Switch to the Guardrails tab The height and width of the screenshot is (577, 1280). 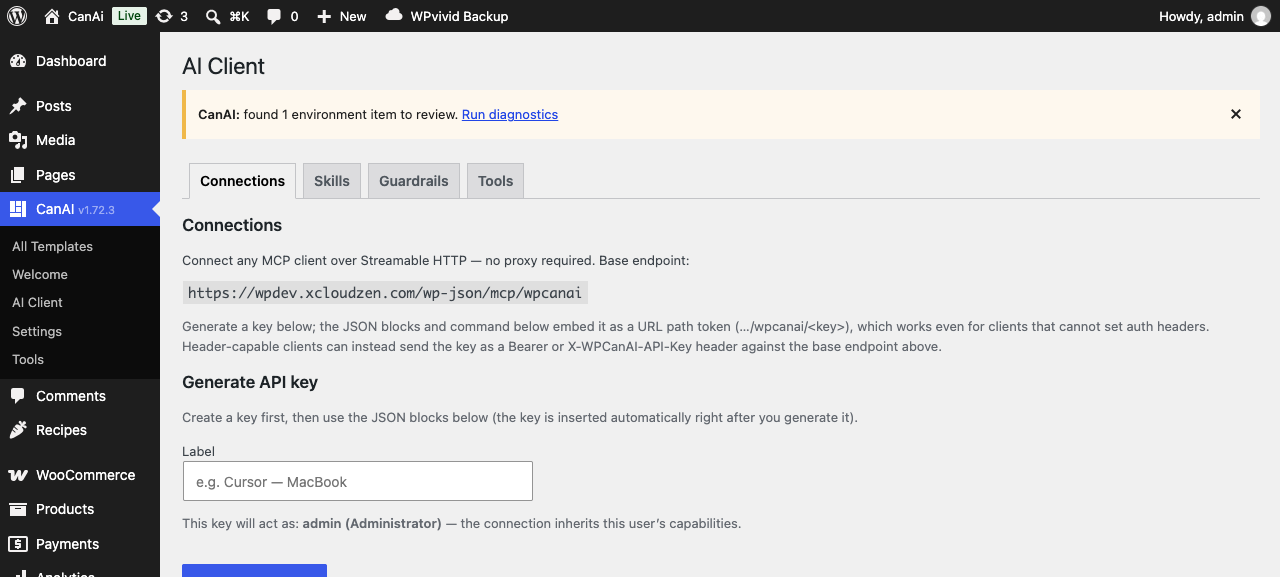(414, 181)
